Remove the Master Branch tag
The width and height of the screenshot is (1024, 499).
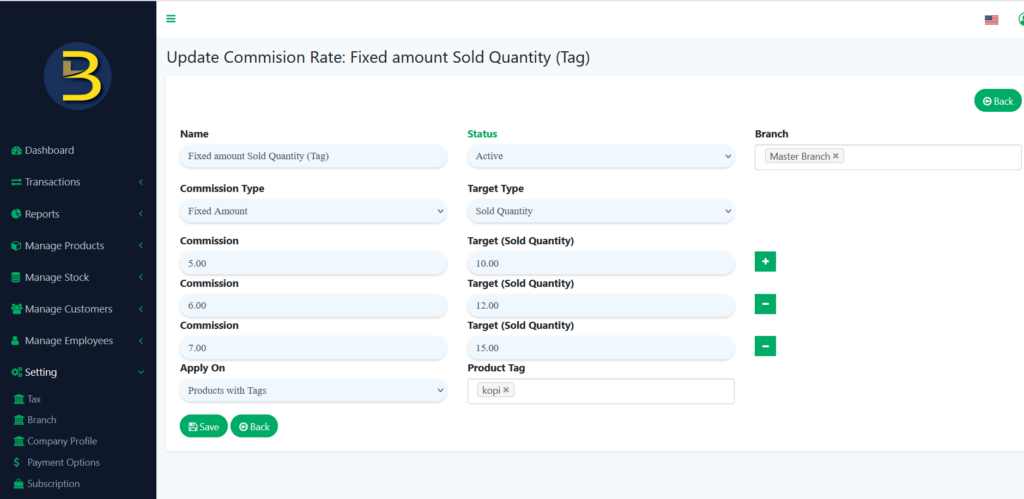click(x=836, y=156)
